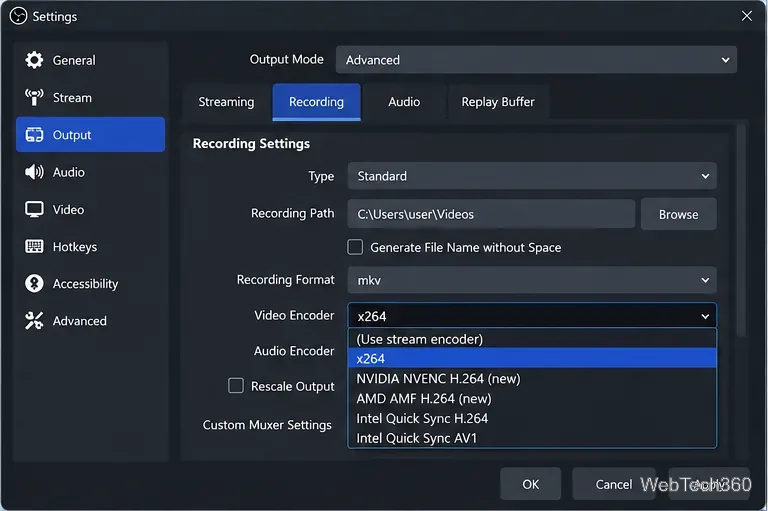Open the Hotkeys settings category label

tap(75, 246)
